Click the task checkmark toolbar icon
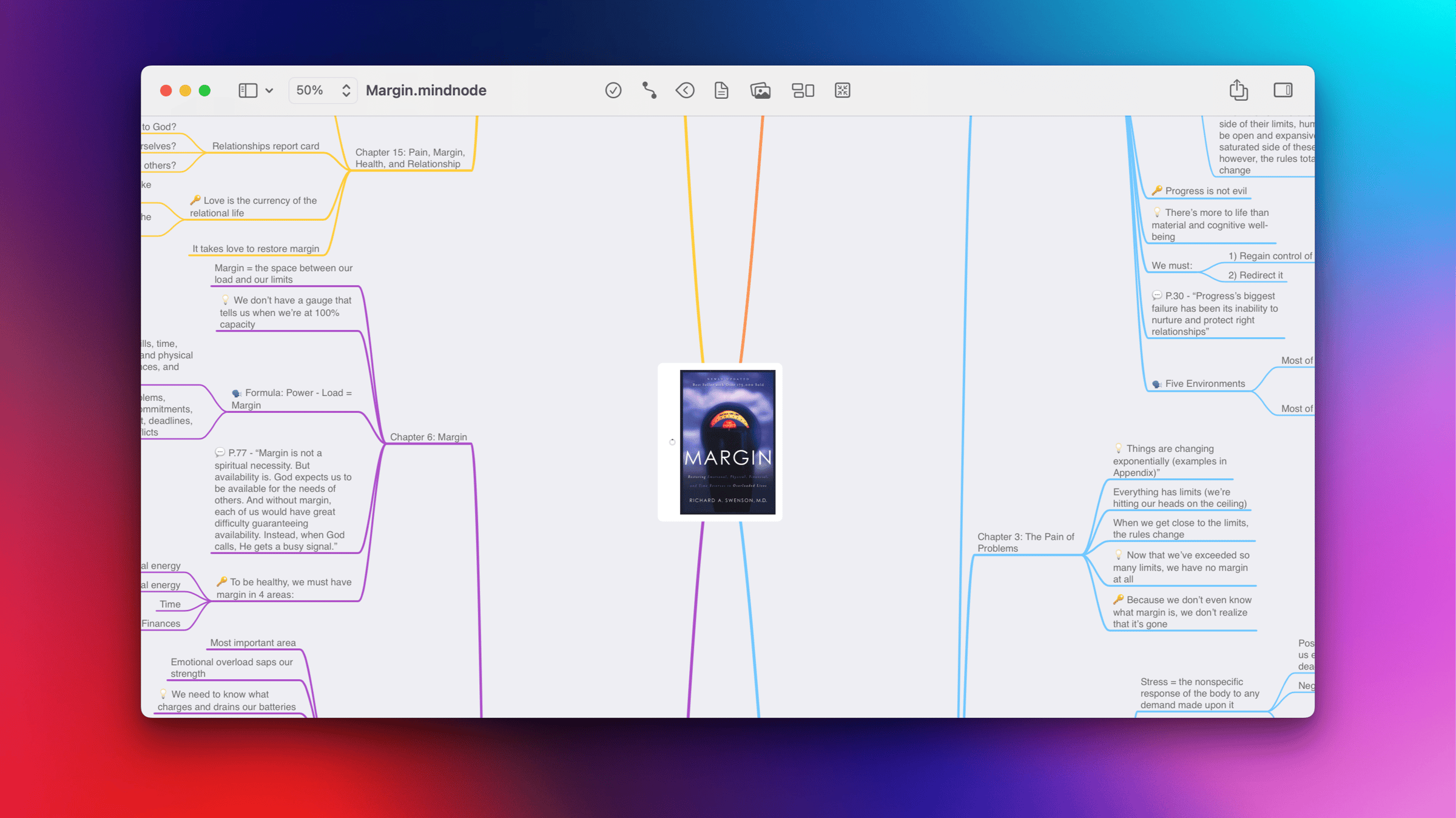The width and height of the screenshot is (1456, 818). point(613,90)
